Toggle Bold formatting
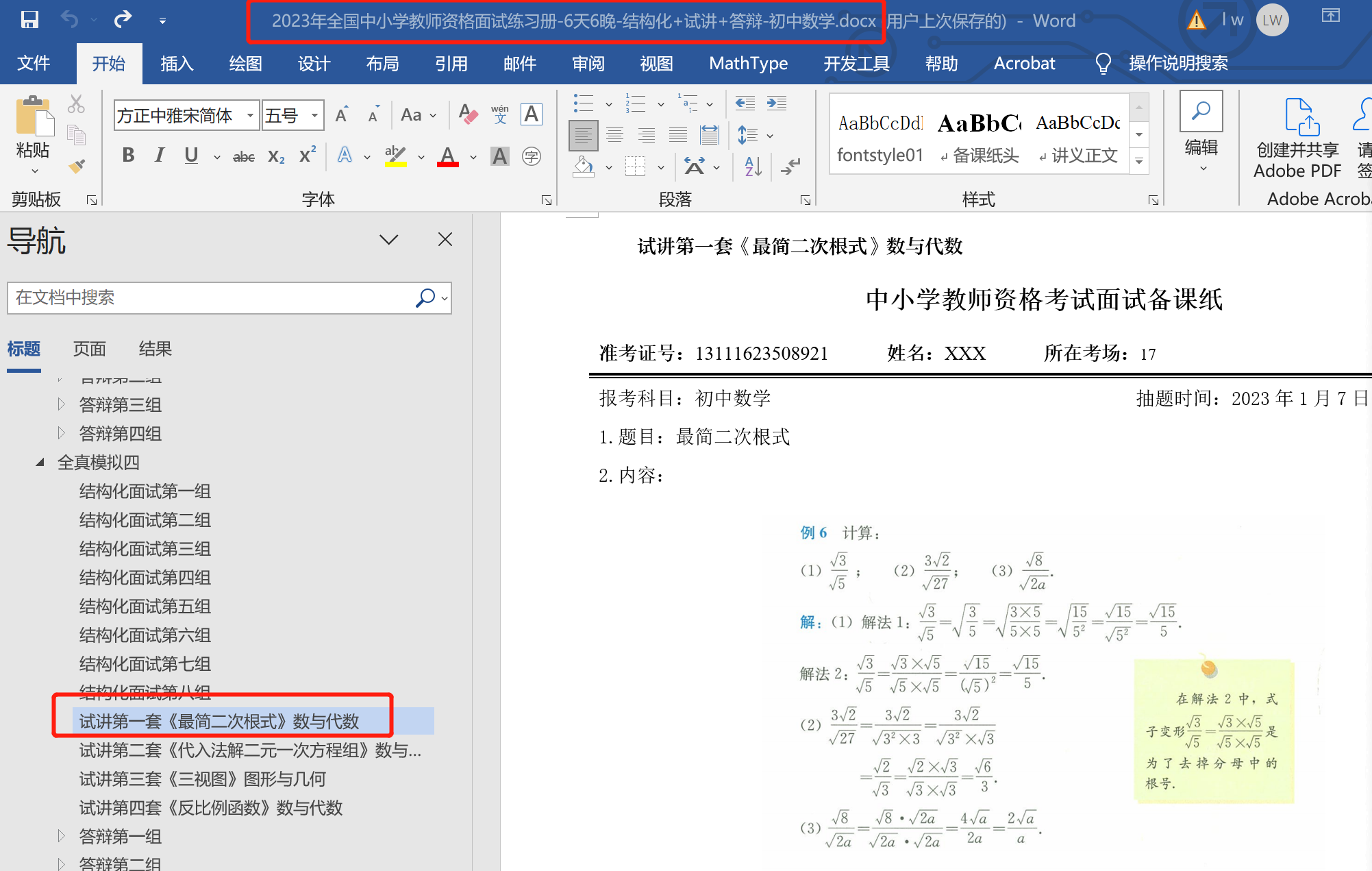 (x=128, y=156)
